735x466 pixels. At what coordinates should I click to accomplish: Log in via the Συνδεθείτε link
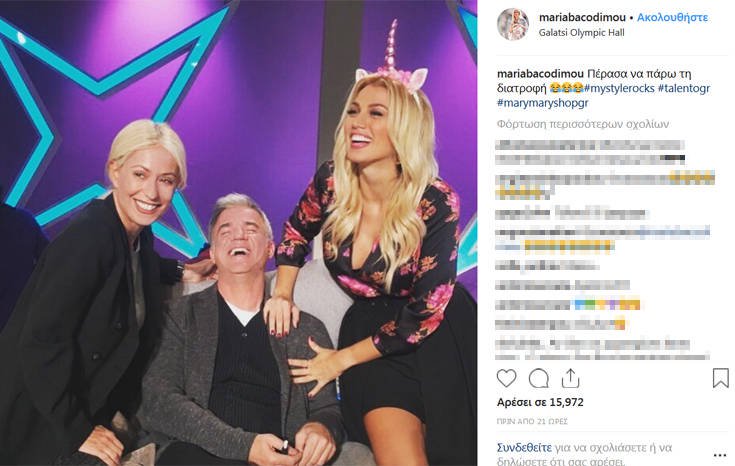pyautogui.click(x=524, y=448)
